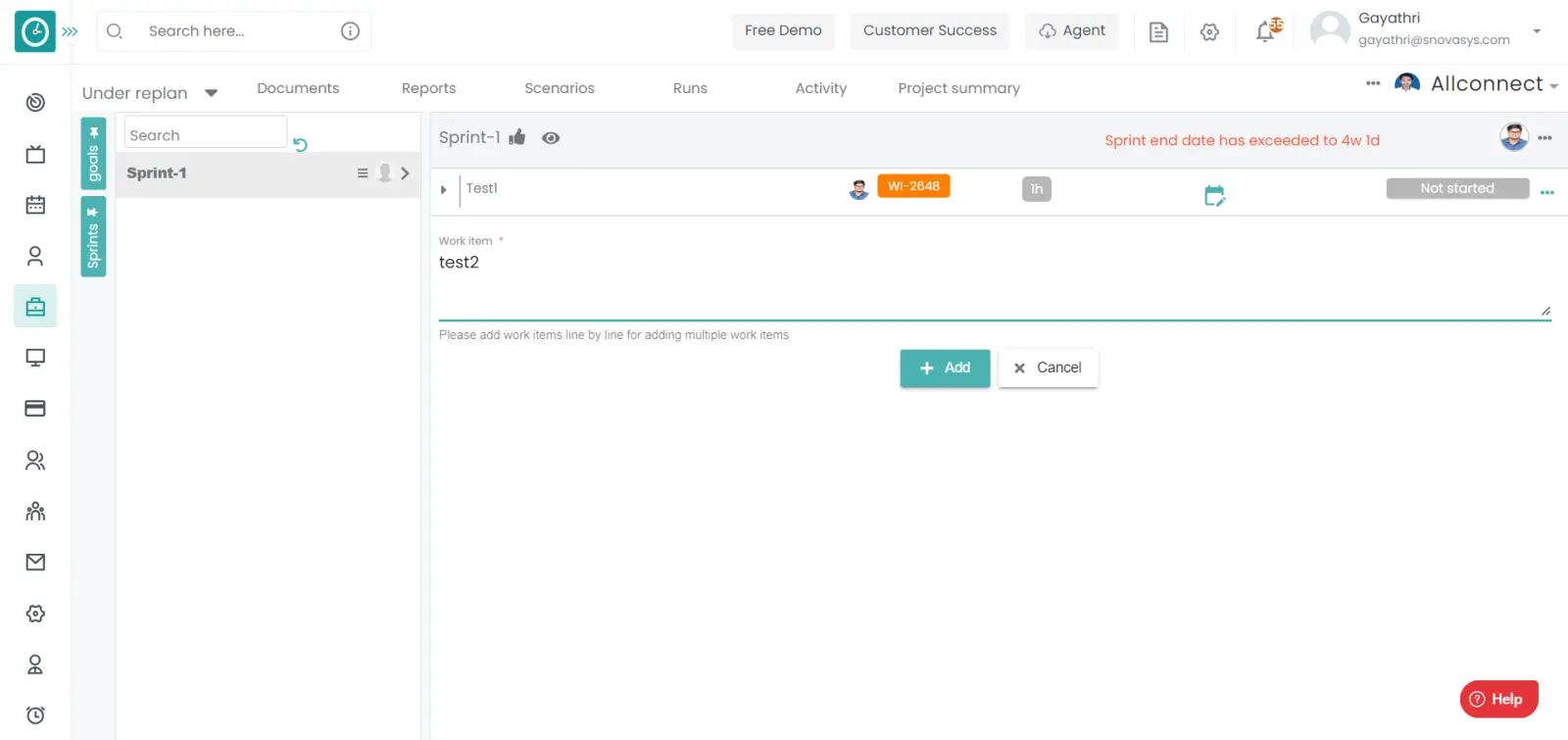Toggle the eye visibility icon for Sprint-1
Screen dimensions: 1568x740
(x=551, y=138)
